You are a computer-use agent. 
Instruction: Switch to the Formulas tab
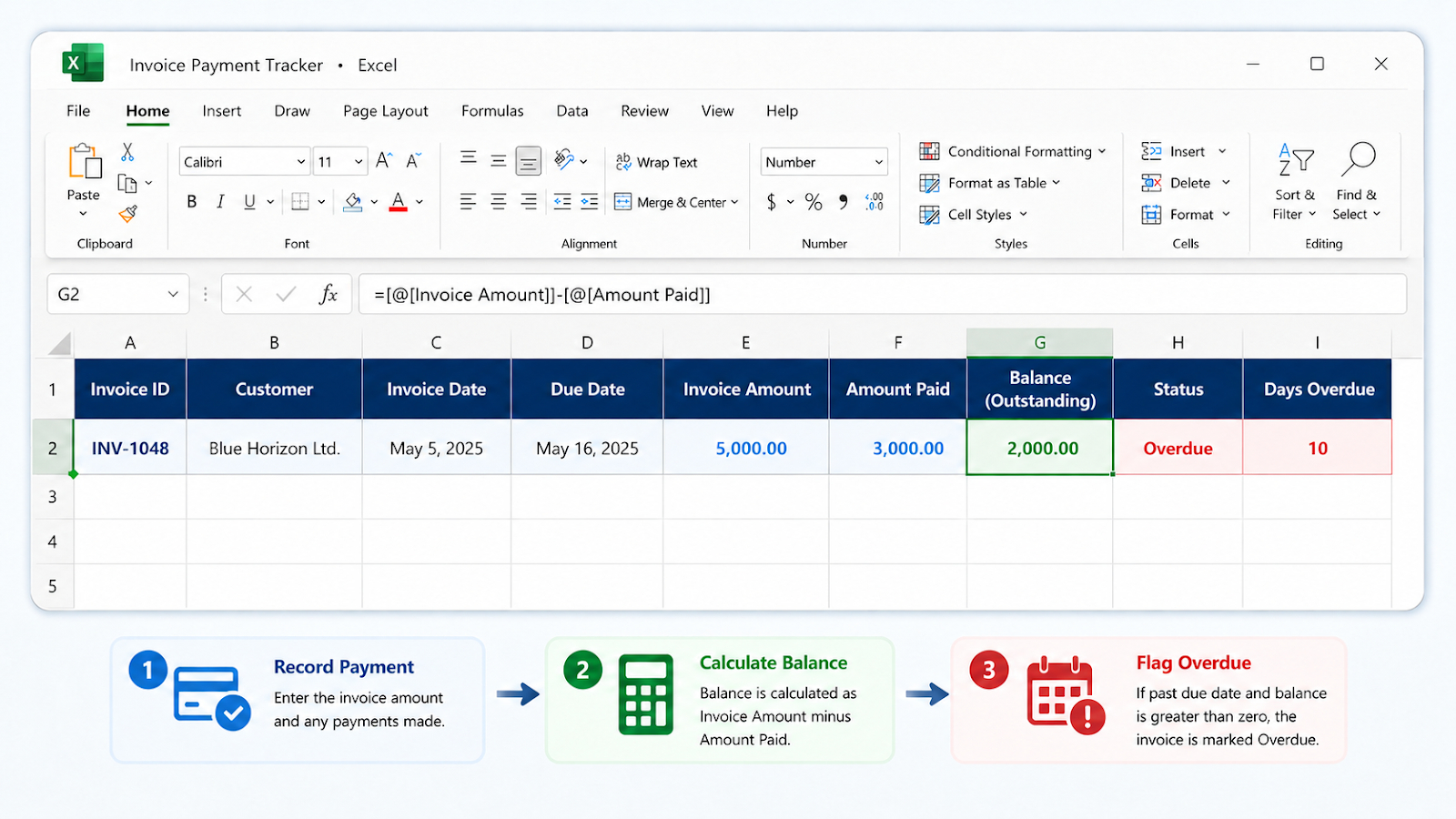click(492, 111)
